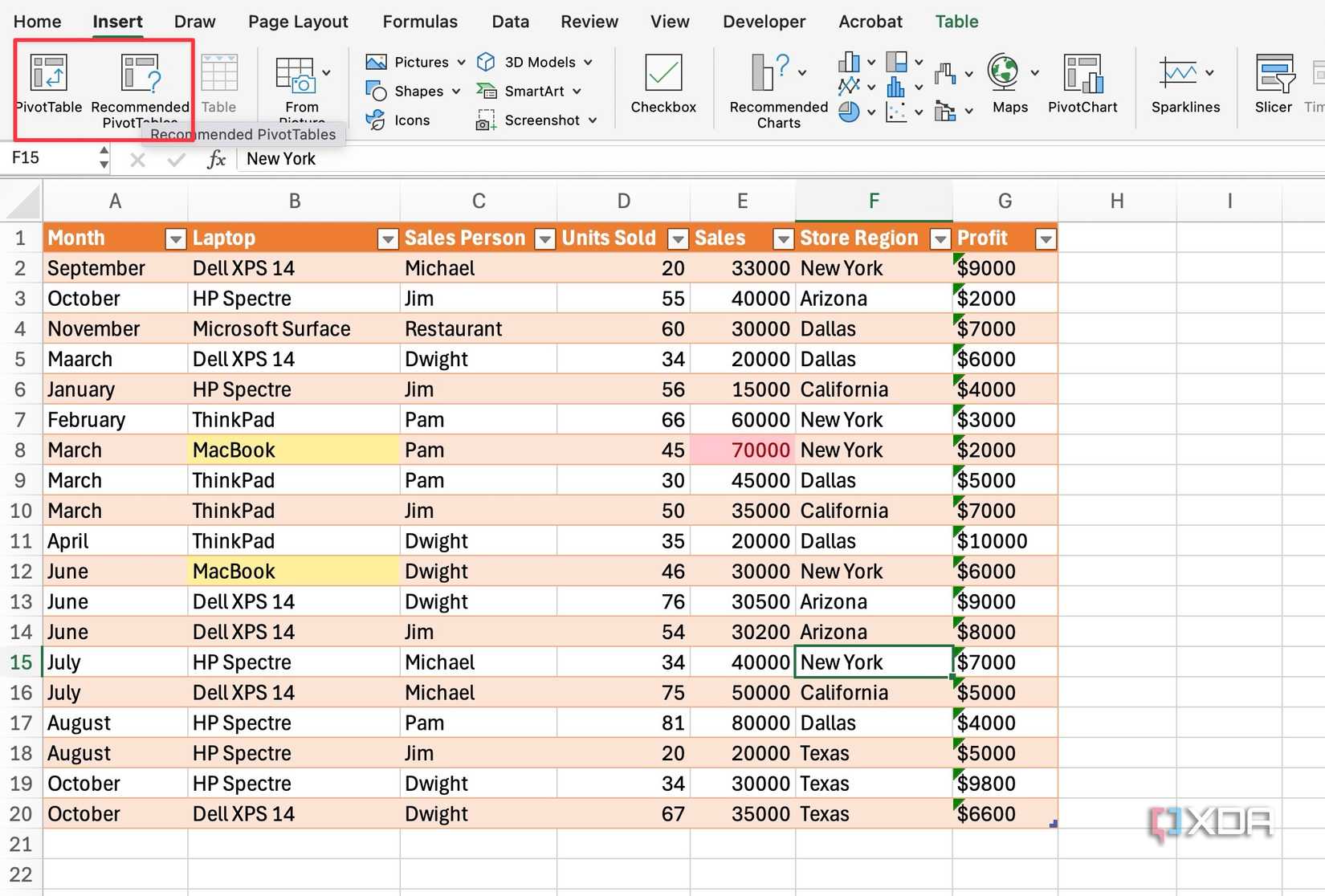Screen dimensions: 1325x896
Task: Insert a Map chart
Action: [x=1007, y=84]
